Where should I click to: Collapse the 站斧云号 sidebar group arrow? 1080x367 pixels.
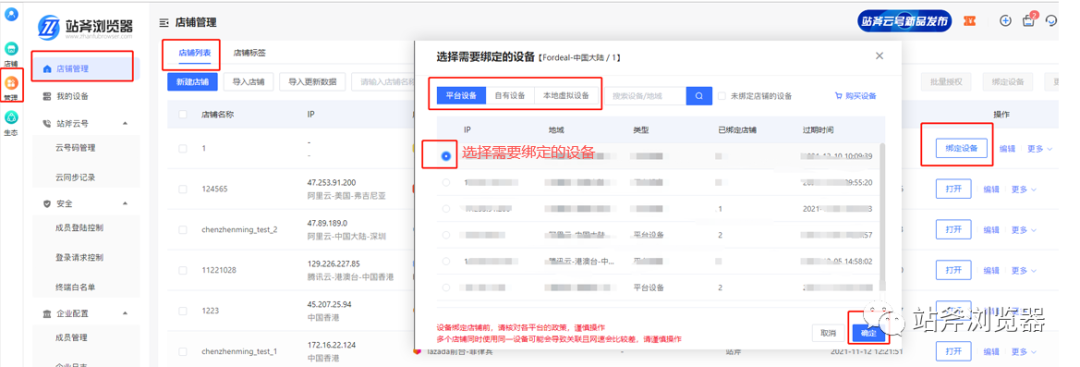coord(125,124)
